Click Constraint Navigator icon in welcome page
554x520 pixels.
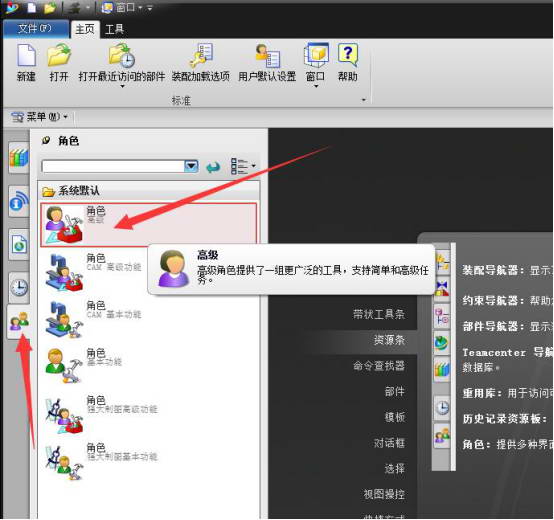point(442,288)
